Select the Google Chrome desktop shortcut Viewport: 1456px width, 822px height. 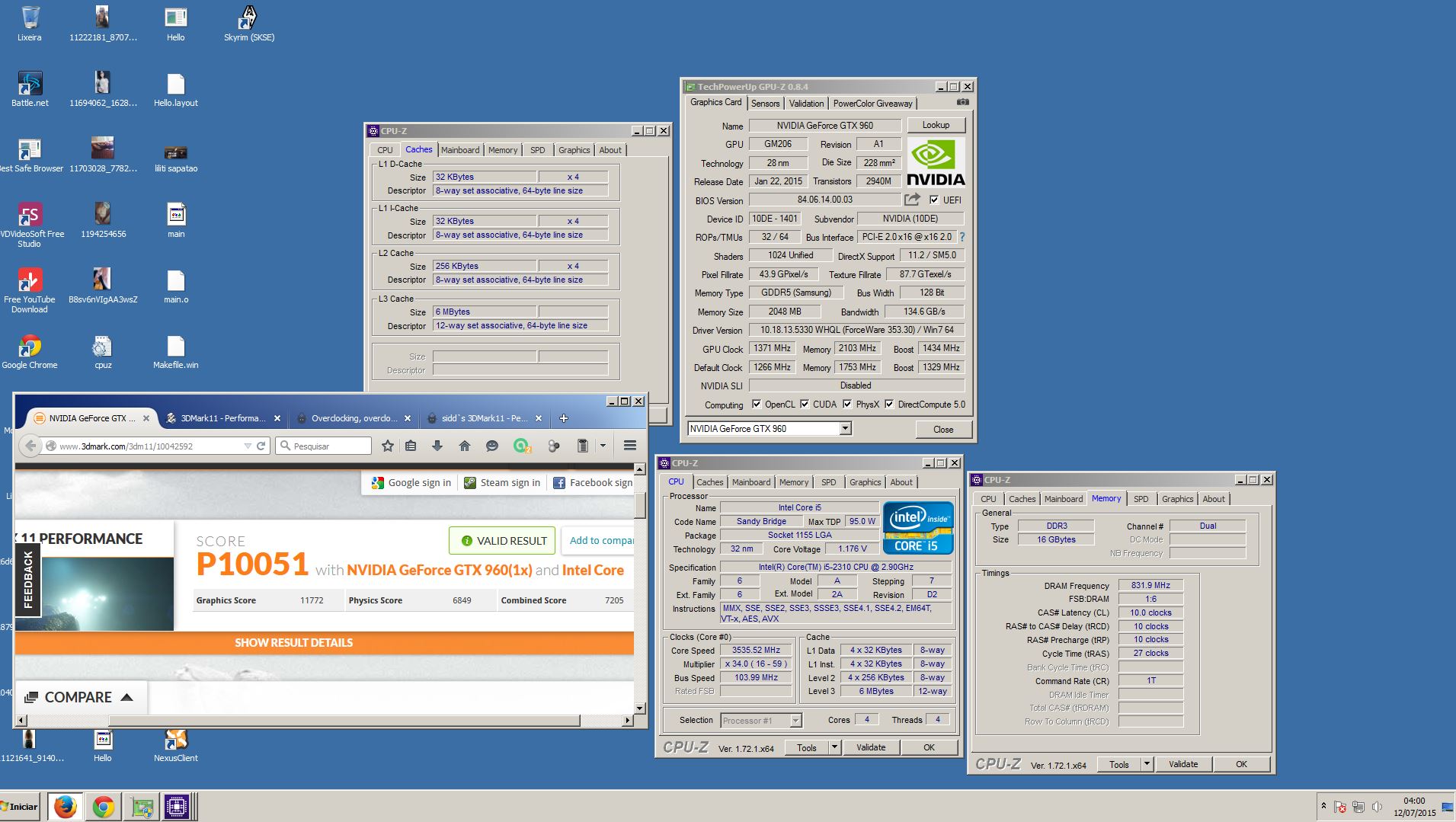[x=30, y=352]
